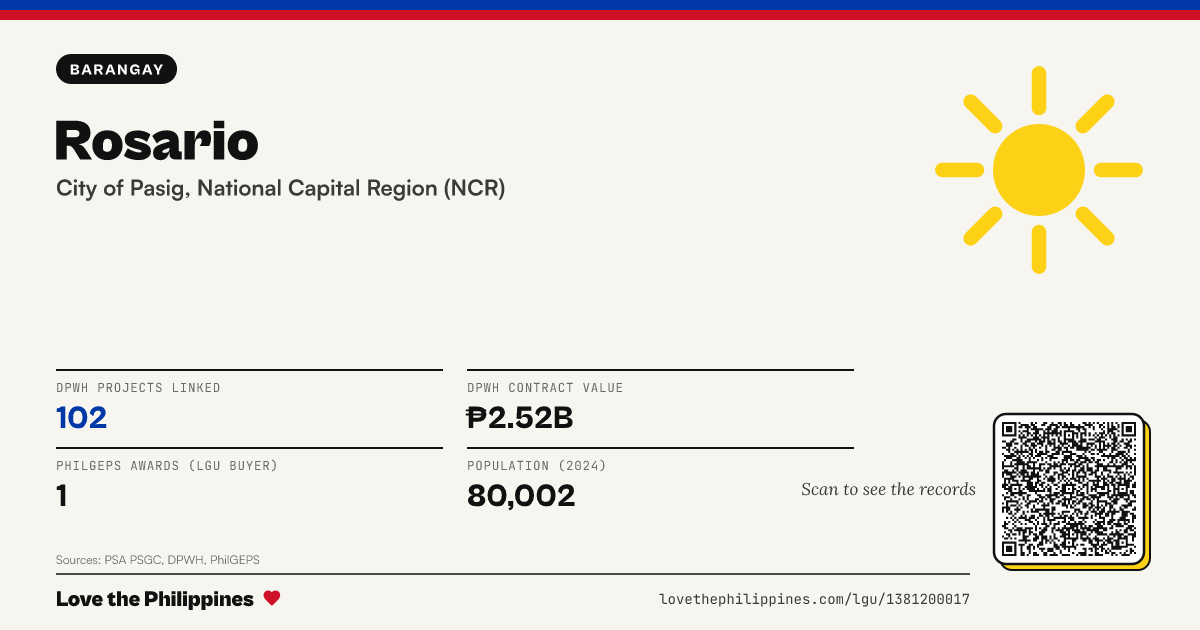Select the BARANGAY badge

117,69
